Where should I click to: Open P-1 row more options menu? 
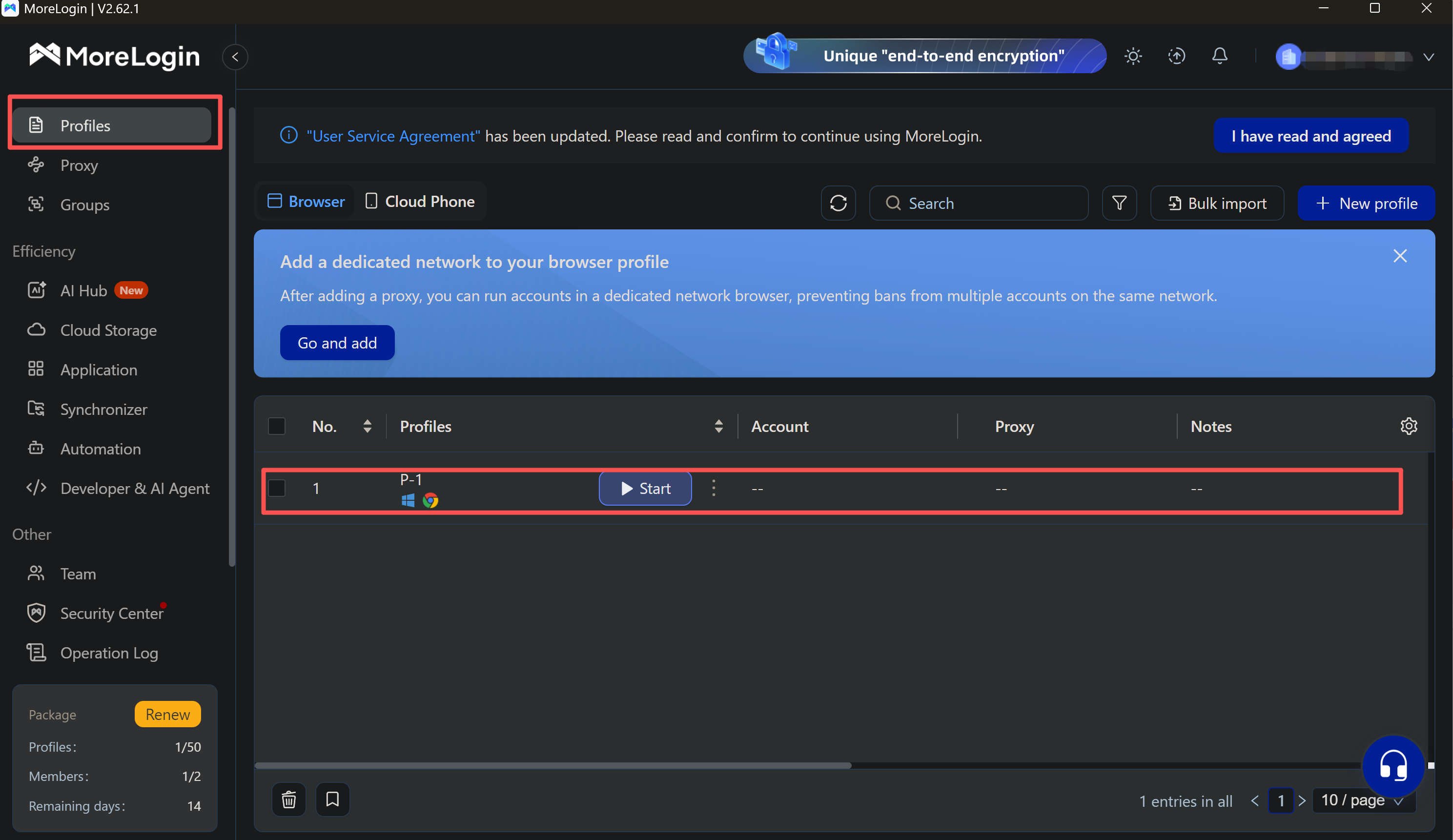(714, 488)
